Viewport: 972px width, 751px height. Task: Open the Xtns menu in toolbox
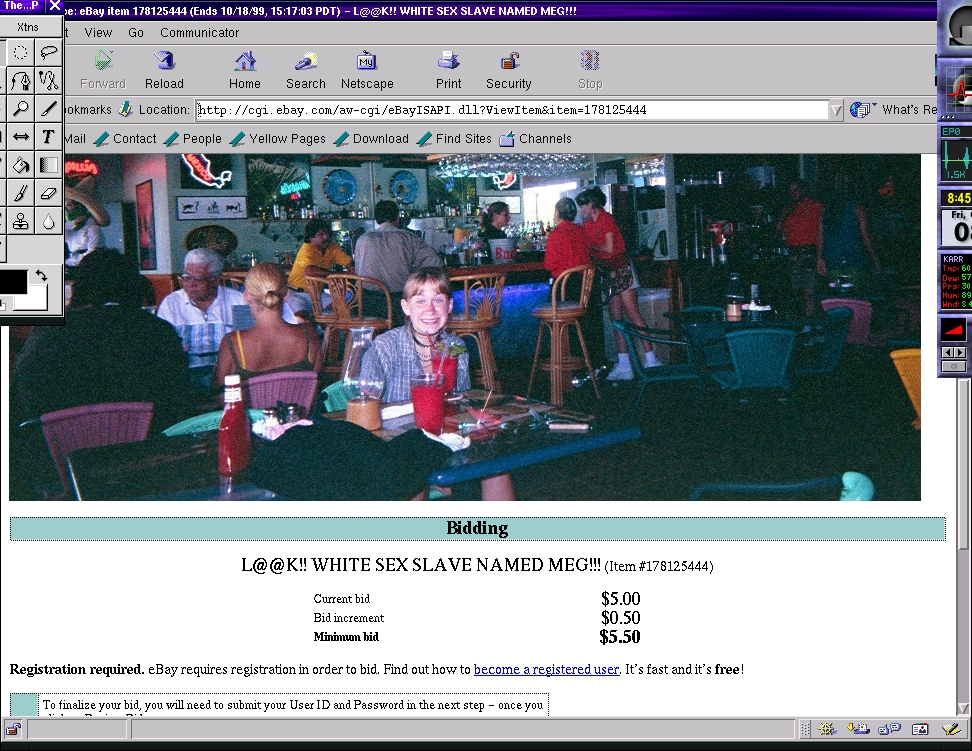pos(28,27)
